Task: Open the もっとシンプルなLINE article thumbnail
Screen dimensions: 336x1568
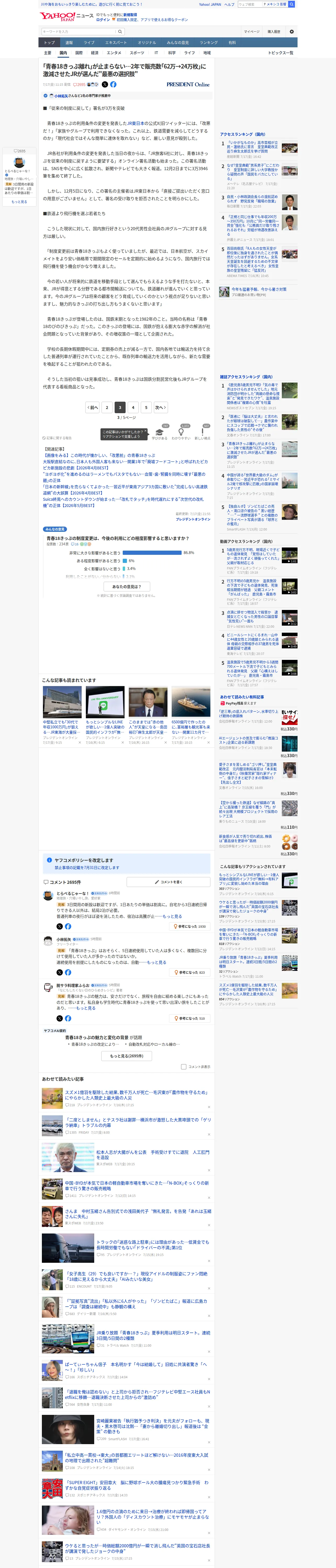Action: click(105, 702)
